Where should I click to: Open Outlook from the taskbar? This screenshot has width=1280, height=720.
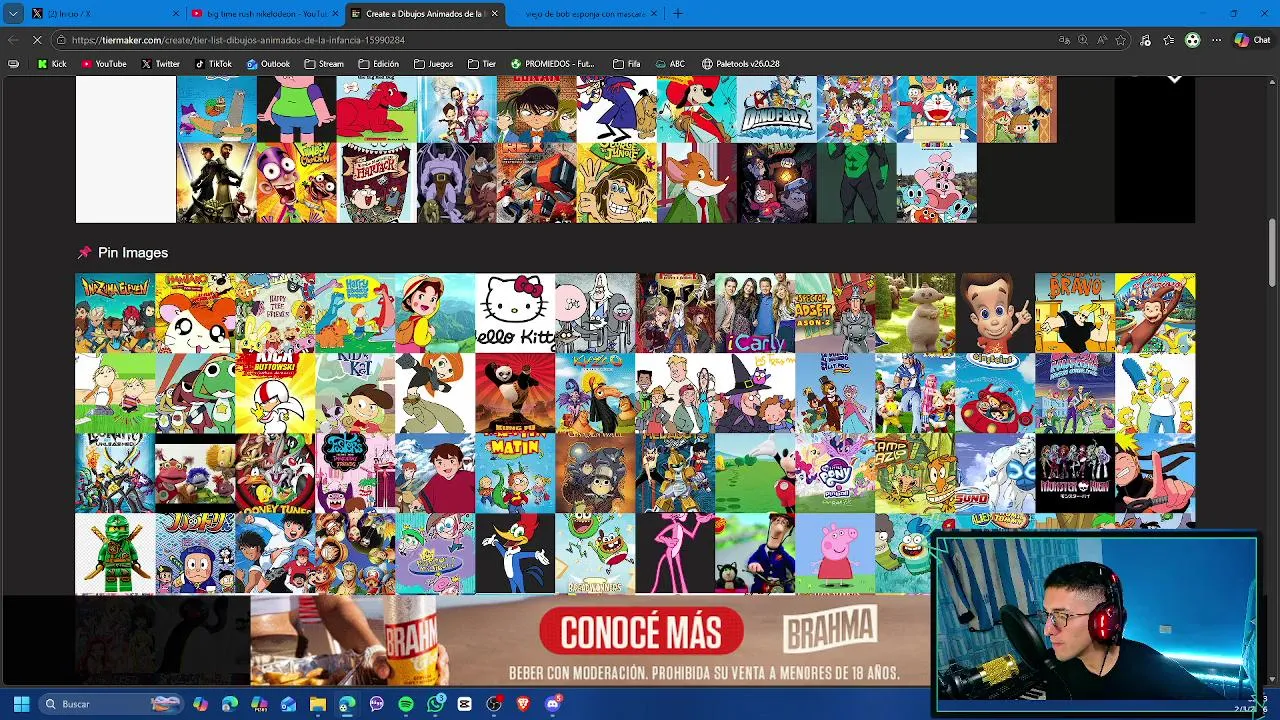(288, 704)
